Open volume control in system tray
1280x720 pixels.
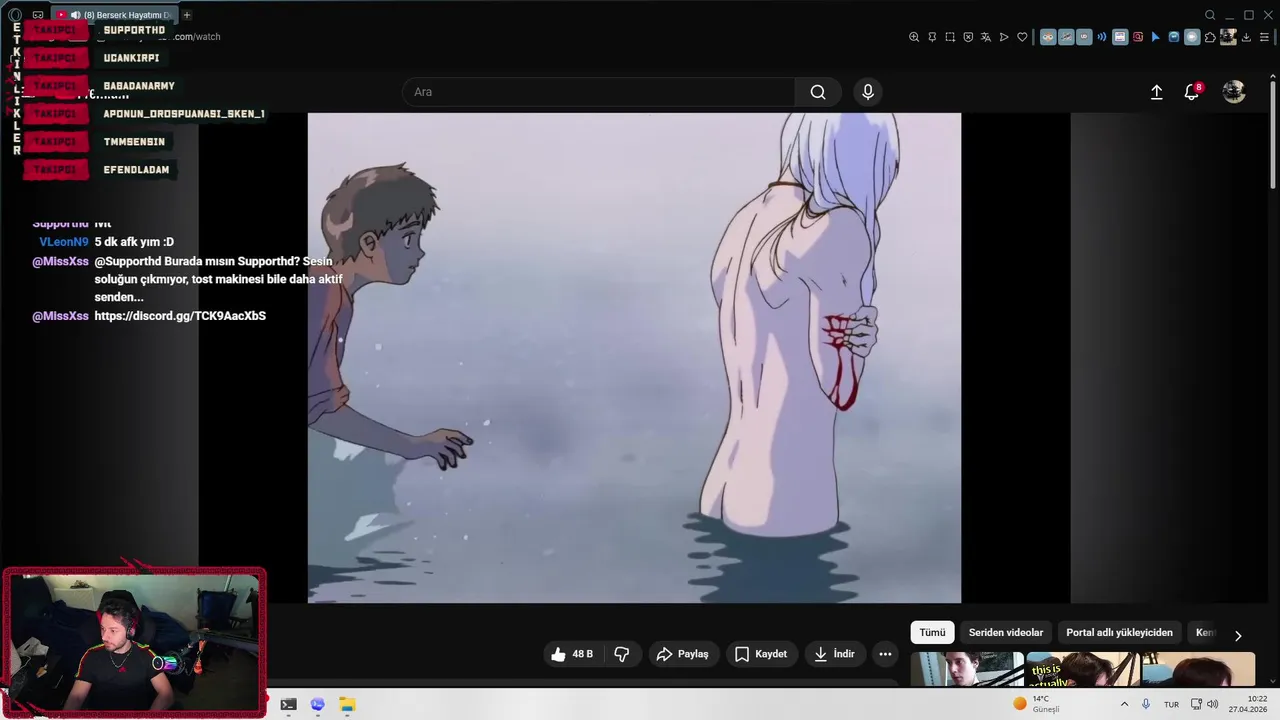1212,704
